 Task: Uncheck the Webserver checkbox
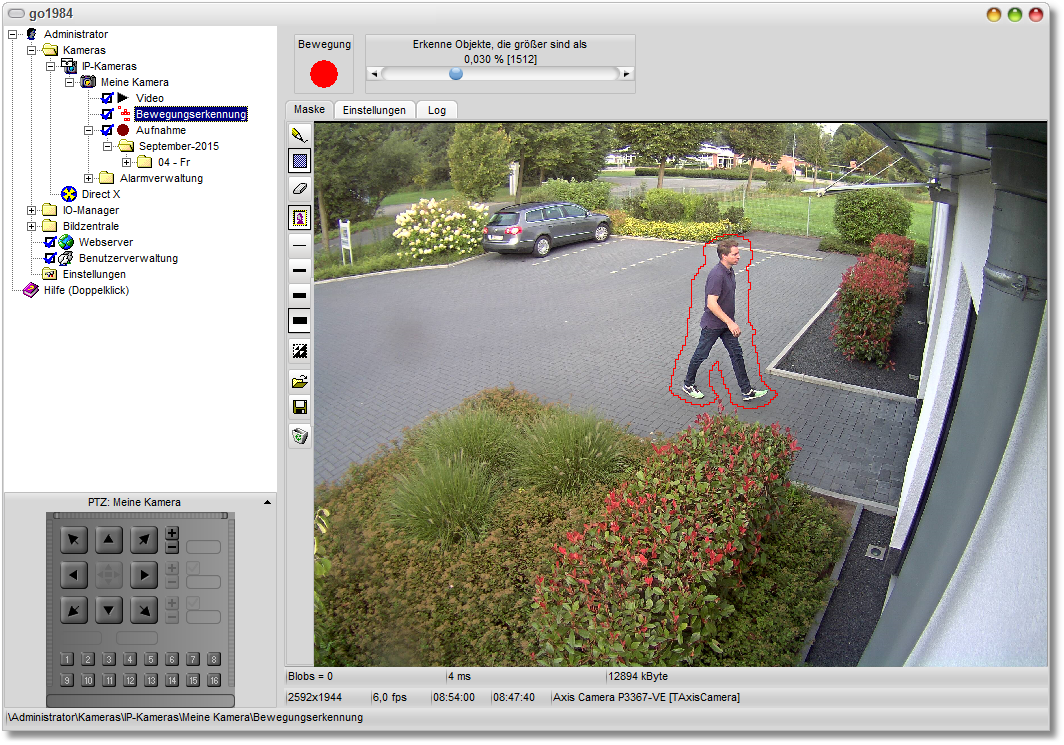(x=50, y=242)
